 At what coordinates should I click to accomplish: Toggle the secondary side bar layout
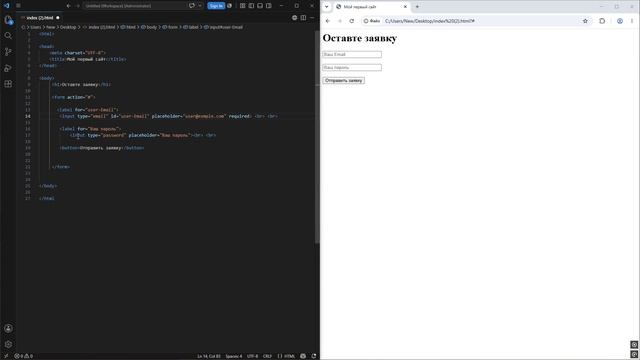[269, 6]
